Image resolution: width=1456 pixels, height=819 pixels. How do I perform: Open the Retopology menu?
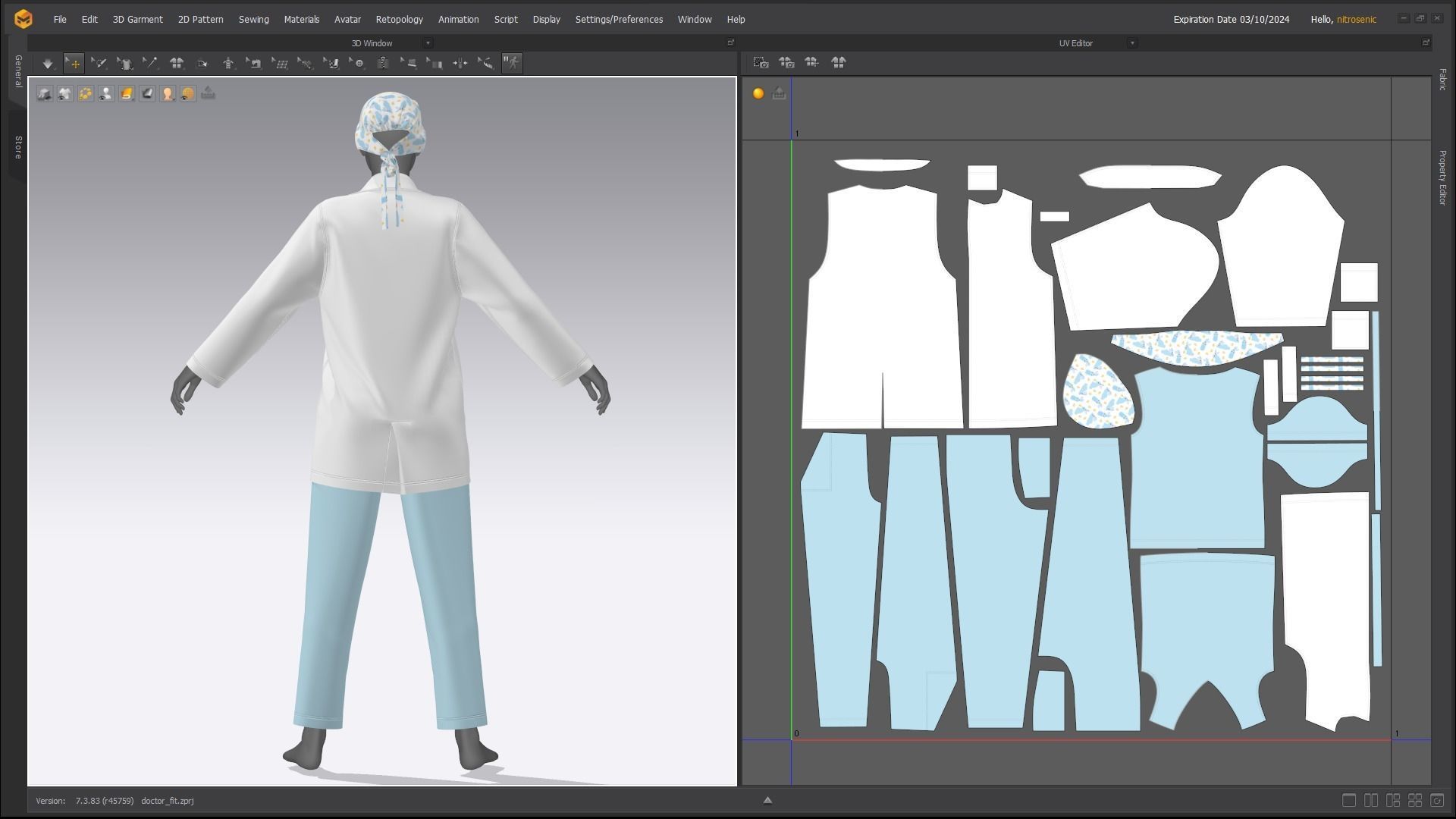[400, 20]
